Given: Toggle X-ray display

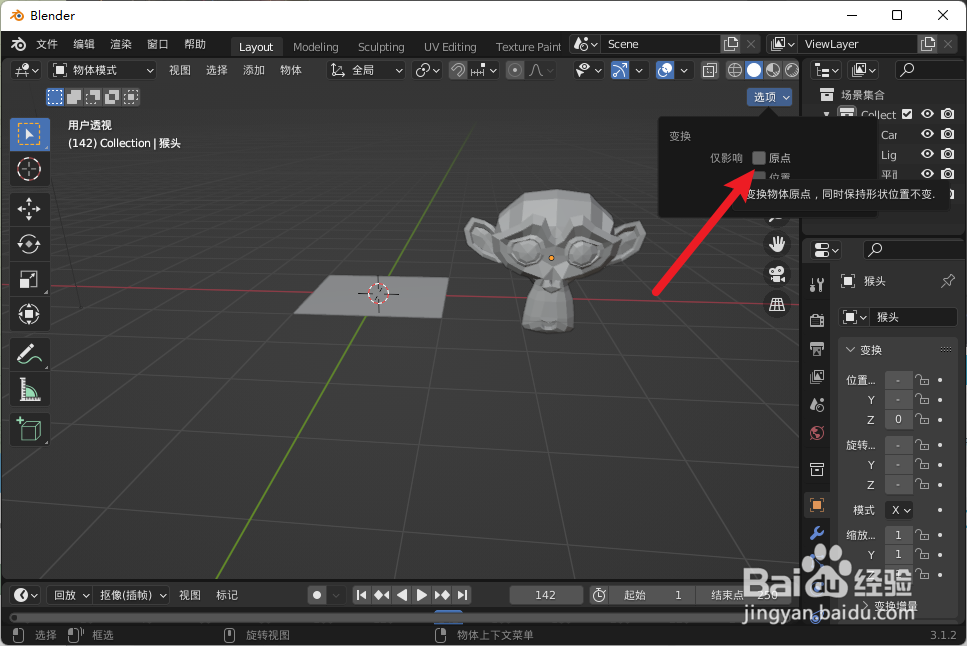Looking at the screenshot, I should pyautogui.click(x=710, y=70).
